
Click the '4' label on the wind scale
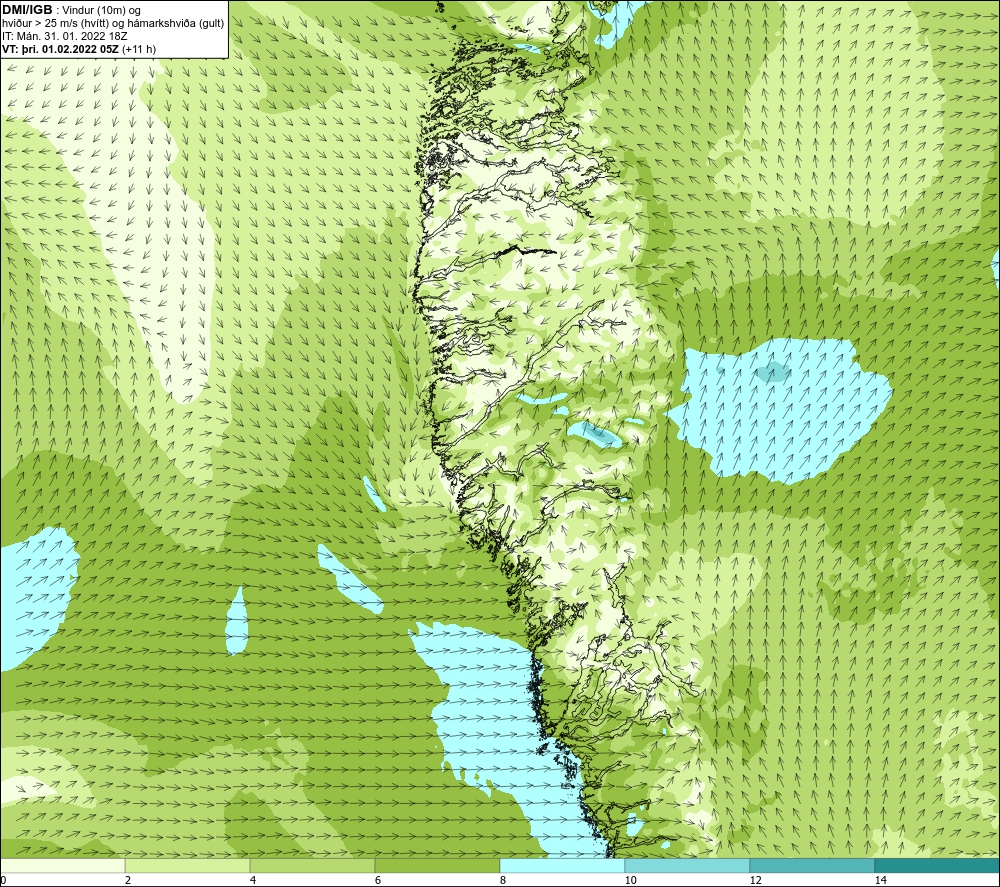point(253,880)
